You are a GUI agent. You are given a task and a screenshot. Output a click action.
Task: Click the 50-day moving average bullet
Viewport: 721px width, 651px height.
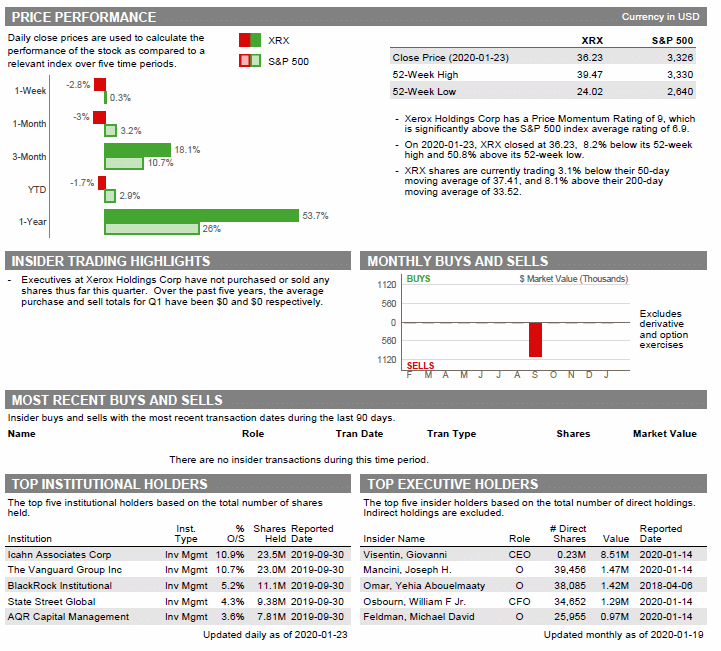(537, 181)
